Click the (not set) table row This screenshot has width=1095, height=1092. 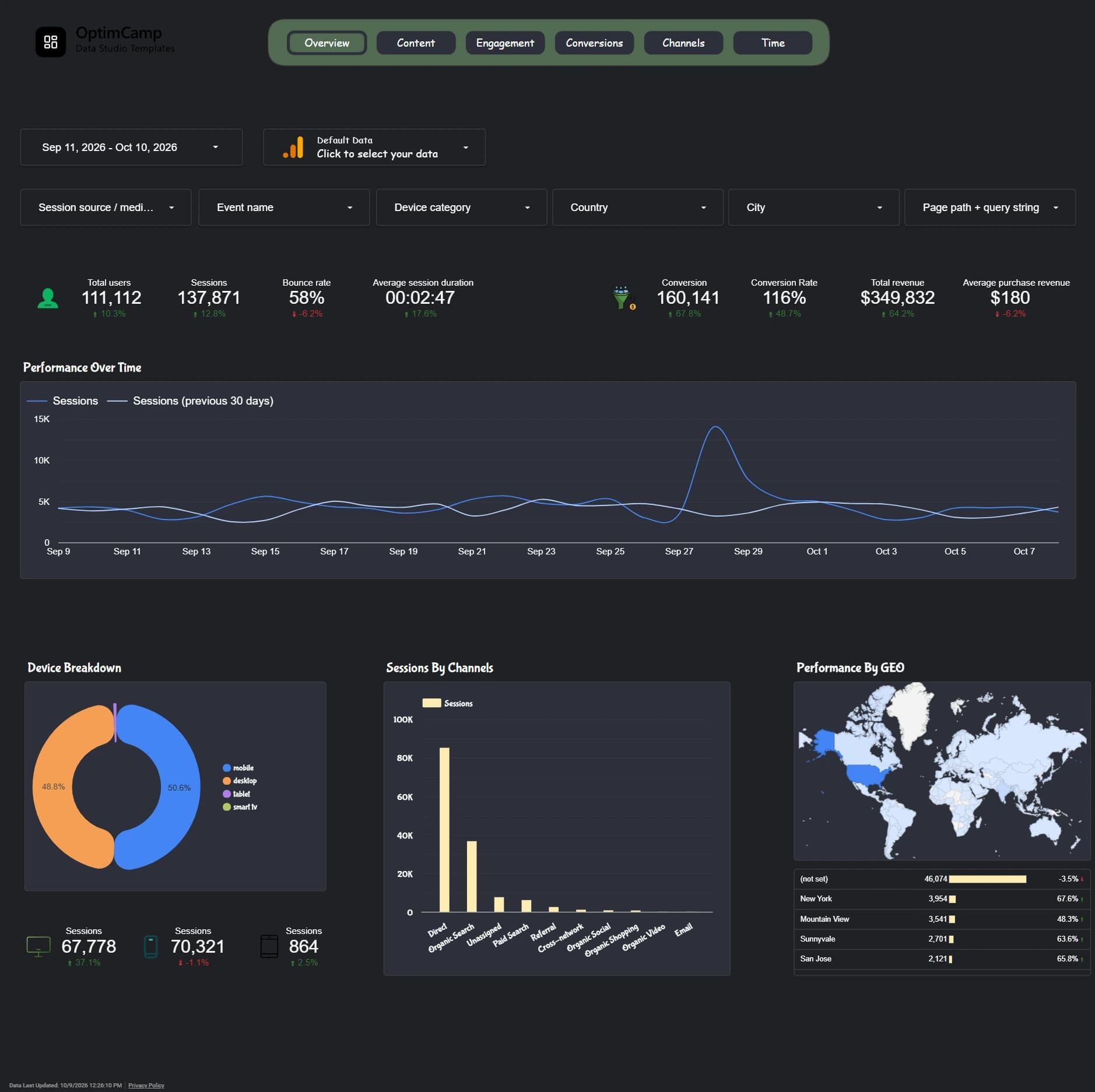pyautogui.click(x=942, y=879)
